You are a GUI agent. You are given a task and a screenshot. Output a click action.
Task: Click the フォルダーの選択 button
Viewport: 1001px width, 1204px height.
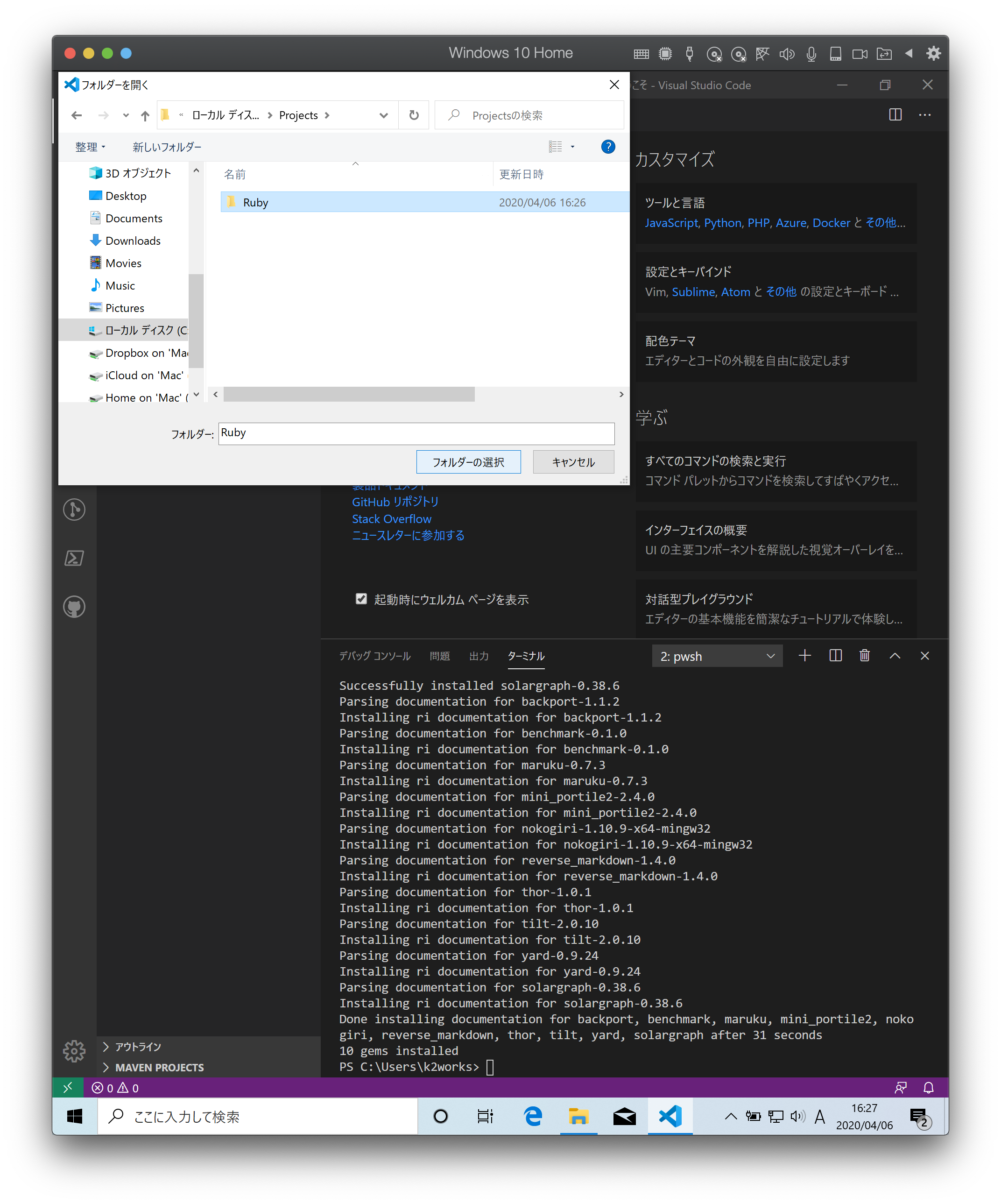click(468, 462)
